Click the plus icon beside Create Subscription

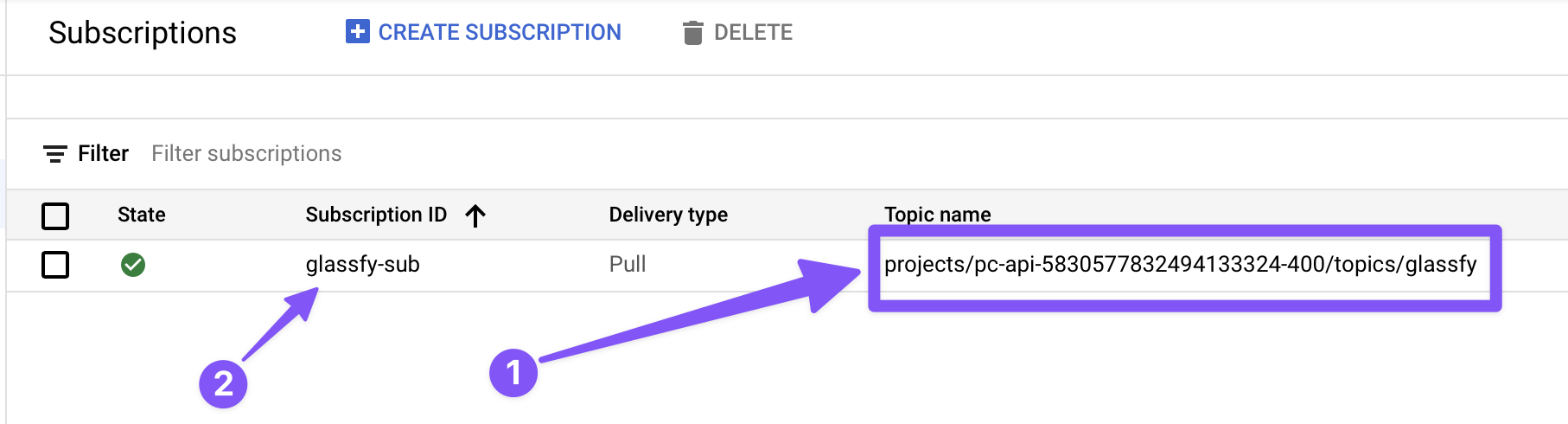point(357,32)
